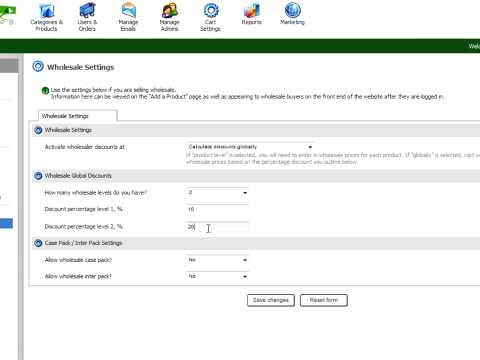
Task: Click the 'Allow wholesale case pack?' label
Action: pyautogui.click(x=78, y=260)
